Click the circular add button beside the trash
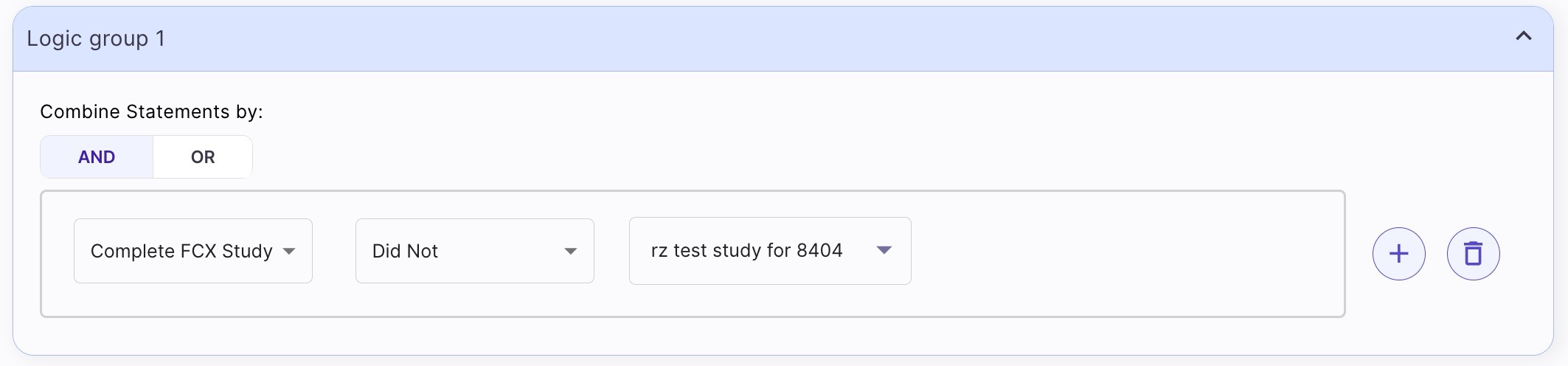Screen dimensions: 1568x366 (x=1398, y=254)
